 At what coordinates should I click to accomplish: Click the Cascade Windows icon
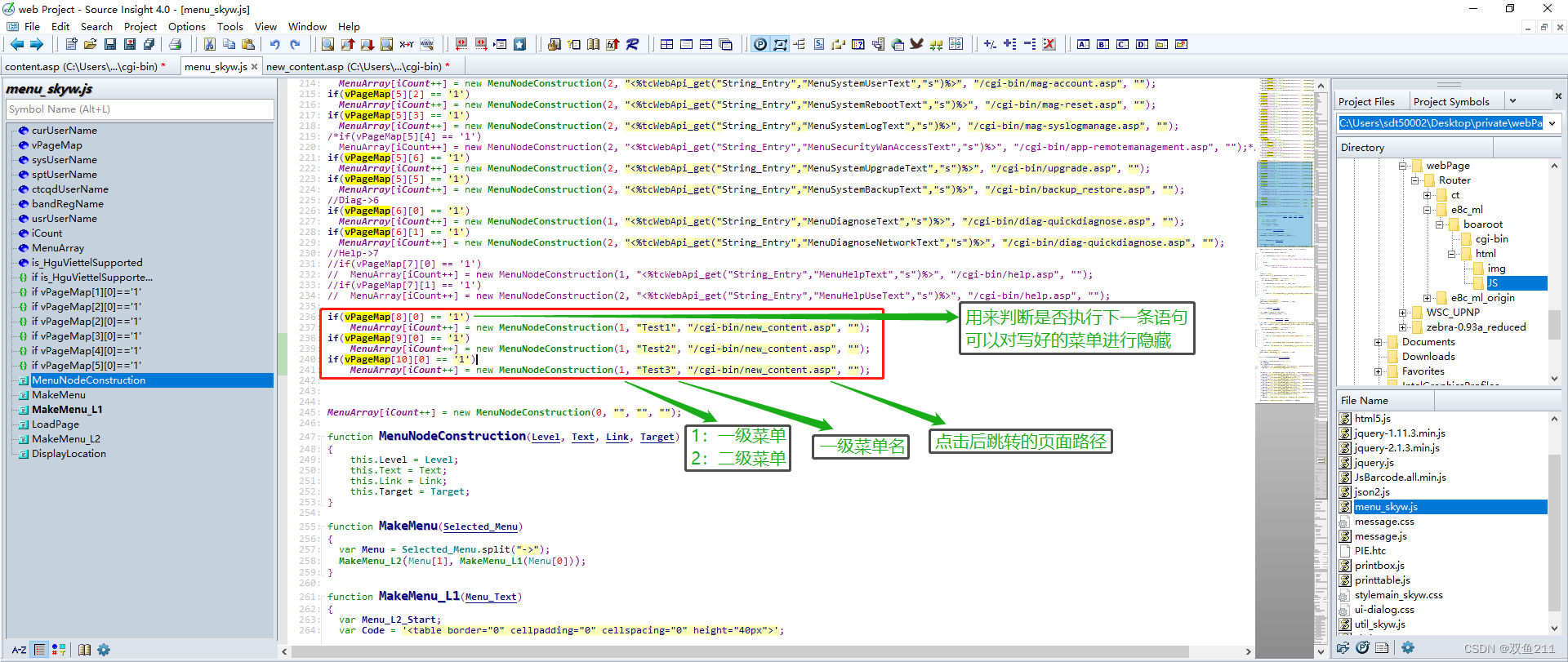click(x=726, y=44)
